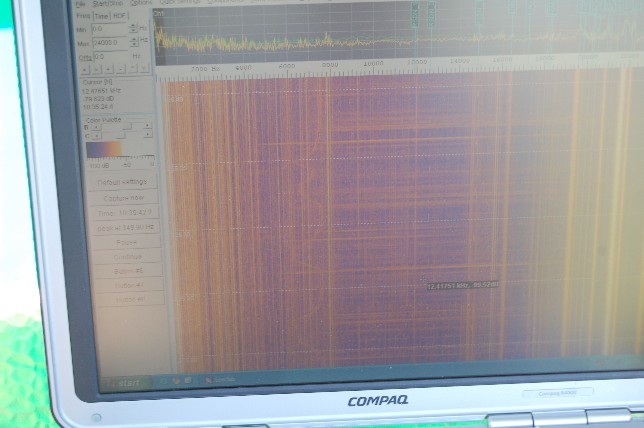Click the Offs frequency offset field
Viewport: 644px width, 428px height.
tap(113, 56)
